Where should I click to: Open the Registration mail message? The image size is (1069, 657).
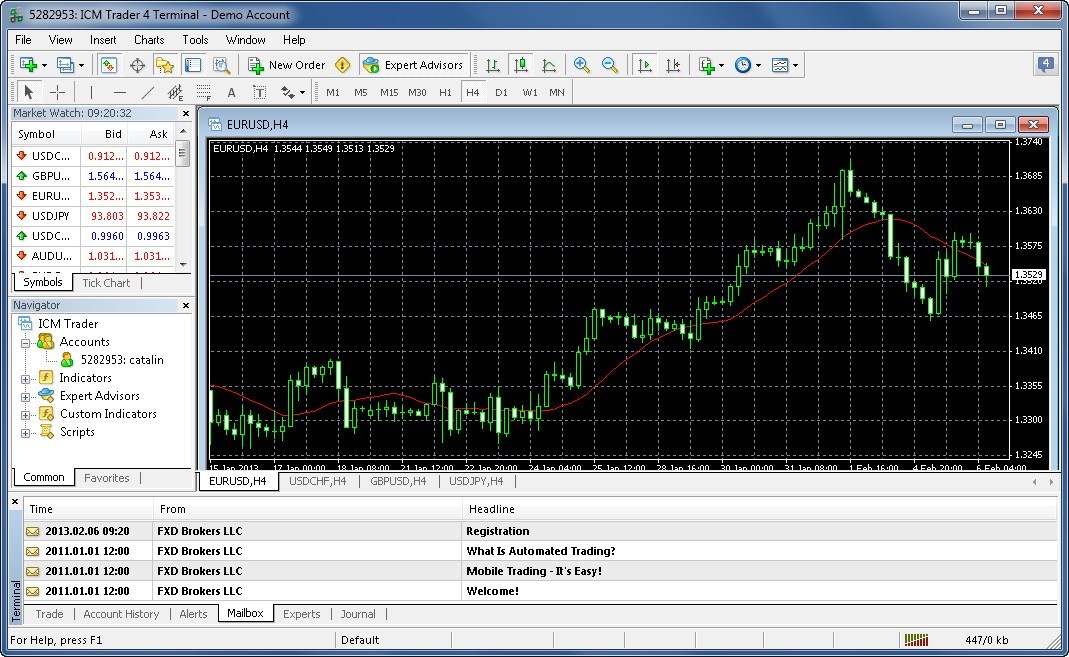pyautogui.click(x=497, y=531)
